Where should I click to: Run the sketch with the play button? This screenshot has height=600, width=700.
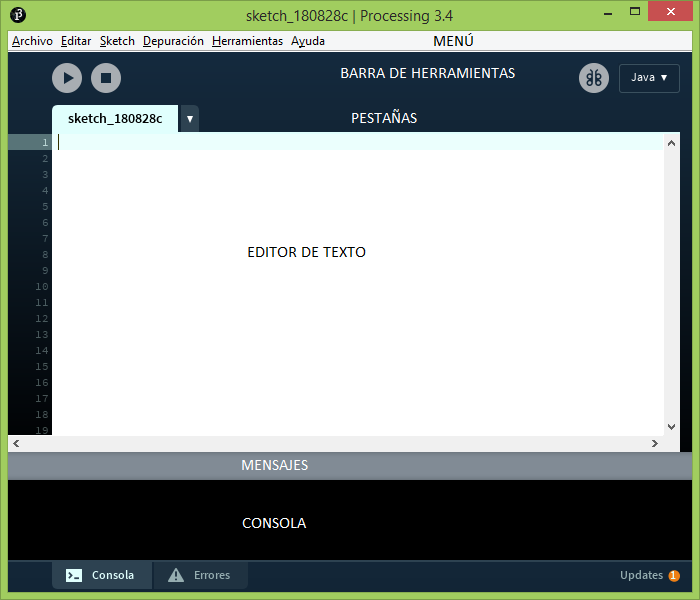click(x=67, y=78)
